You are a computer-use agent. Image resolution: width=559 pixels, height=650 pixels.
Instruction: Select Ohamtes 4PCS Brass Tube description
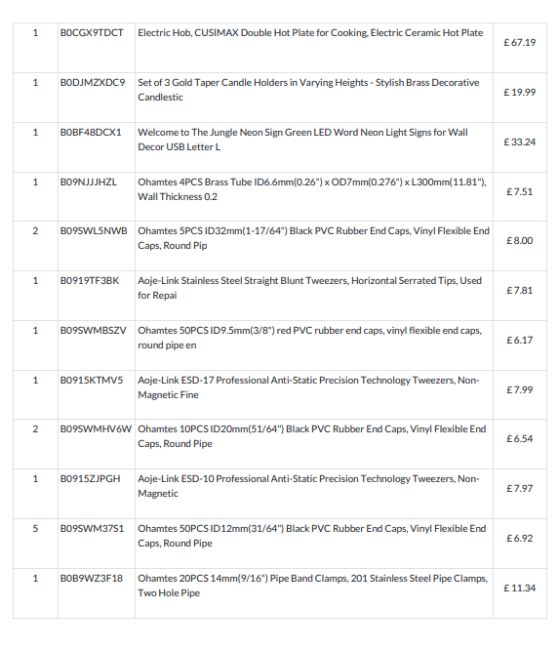click(x=312, y=189)
